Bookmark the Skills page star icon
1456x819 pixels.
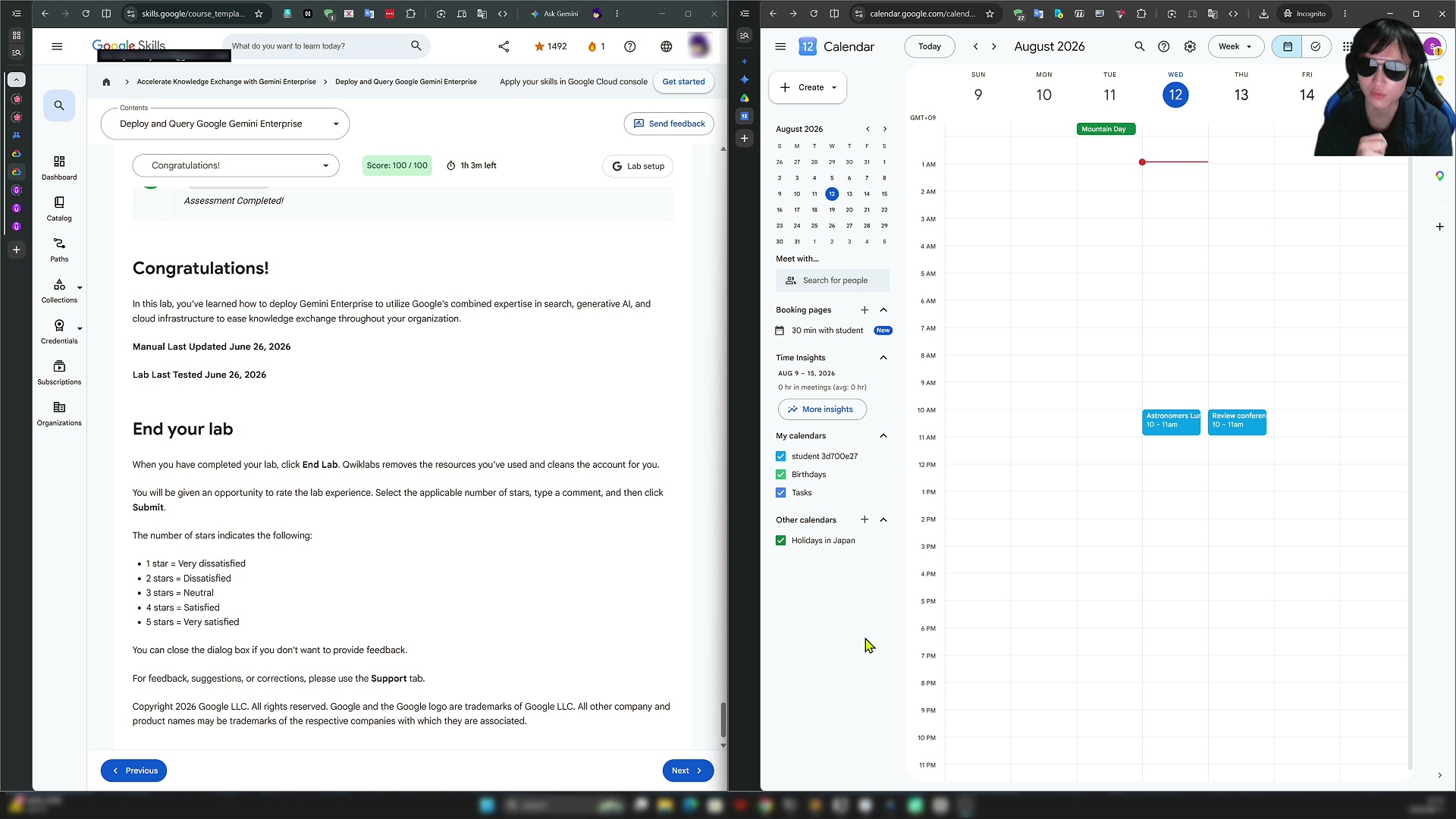pyautogui.click(x=259, y=14)
